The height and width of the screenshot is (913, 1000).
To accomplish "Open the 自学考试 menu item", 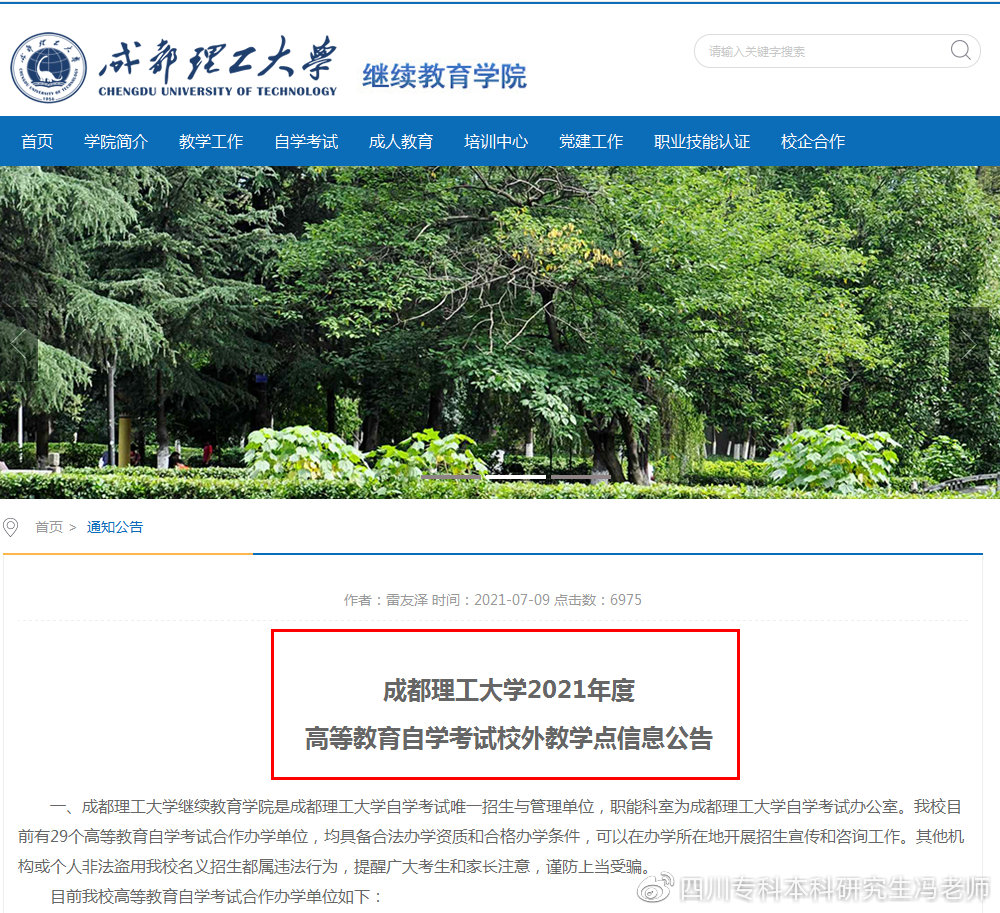I will [x=306, y=141].
